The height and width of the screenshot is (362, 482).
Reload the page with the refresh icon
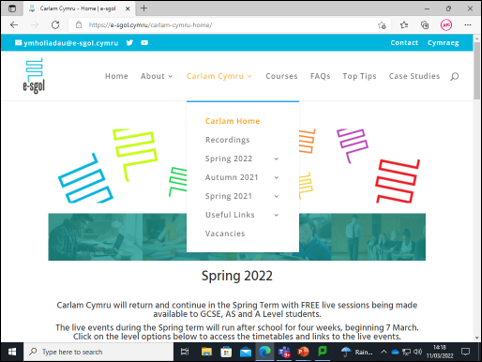coord(55,25)
